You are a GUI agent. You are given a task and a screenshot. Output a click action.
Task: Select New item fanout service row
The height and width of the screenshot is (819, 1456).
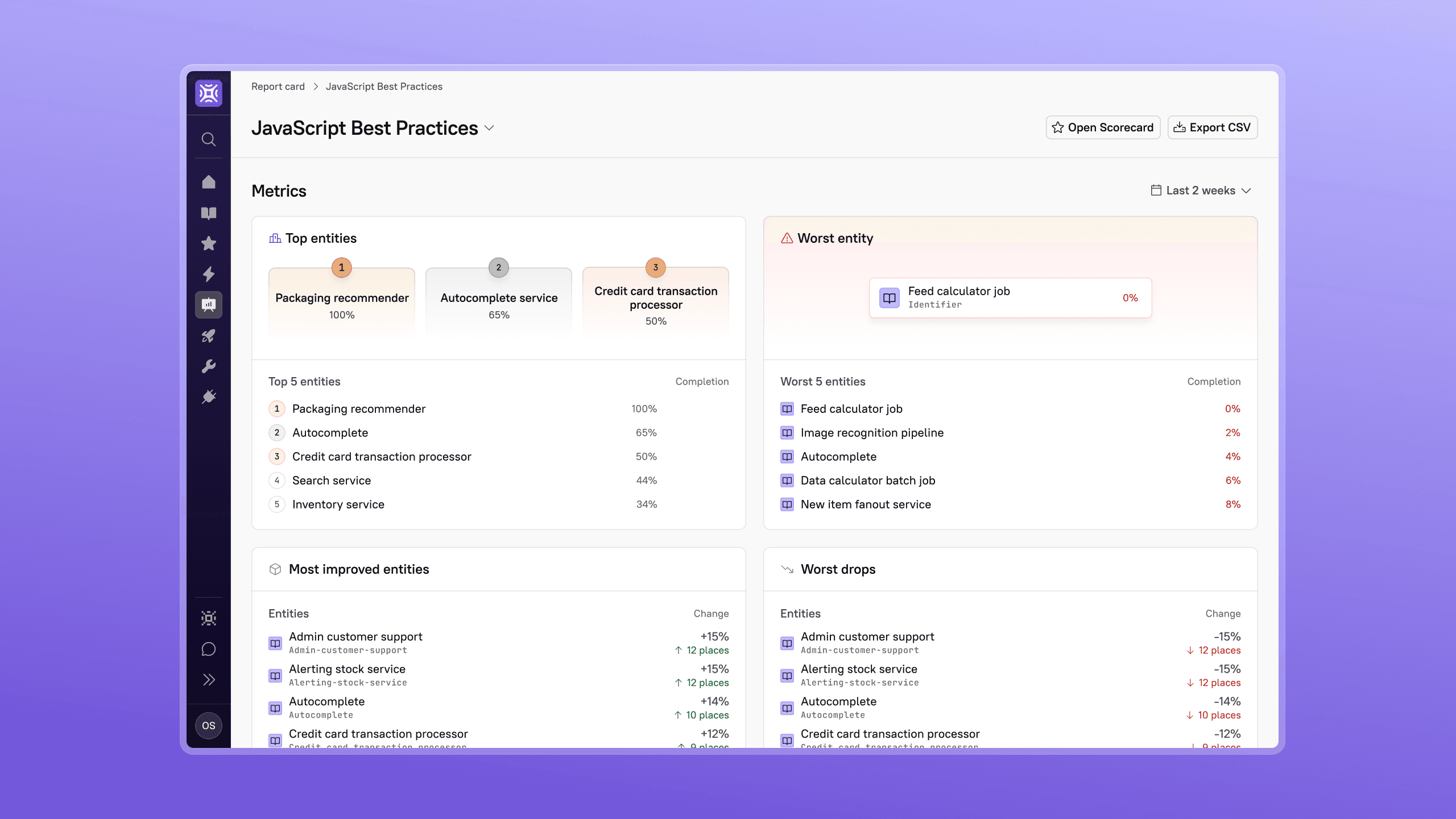(x=1011, y=504)
